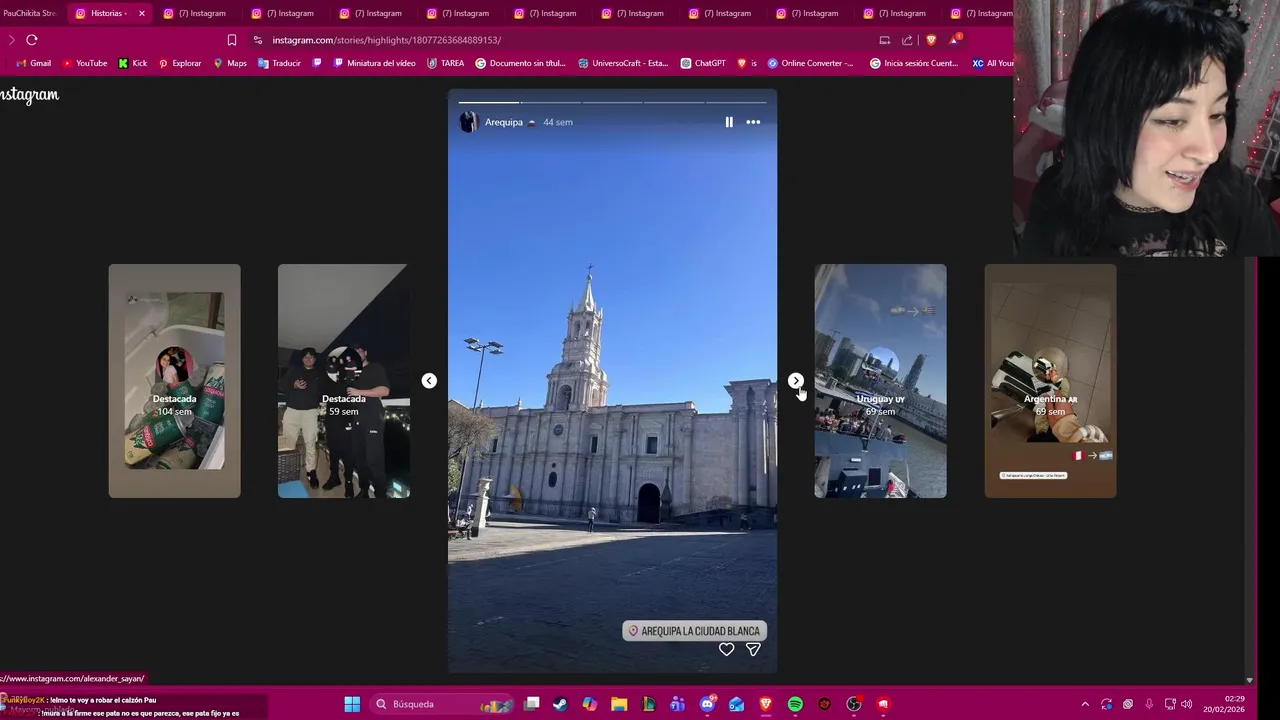Open Task View on taskbar
The height and width of the screenshot is (720, 1280).
pos(532,704)
